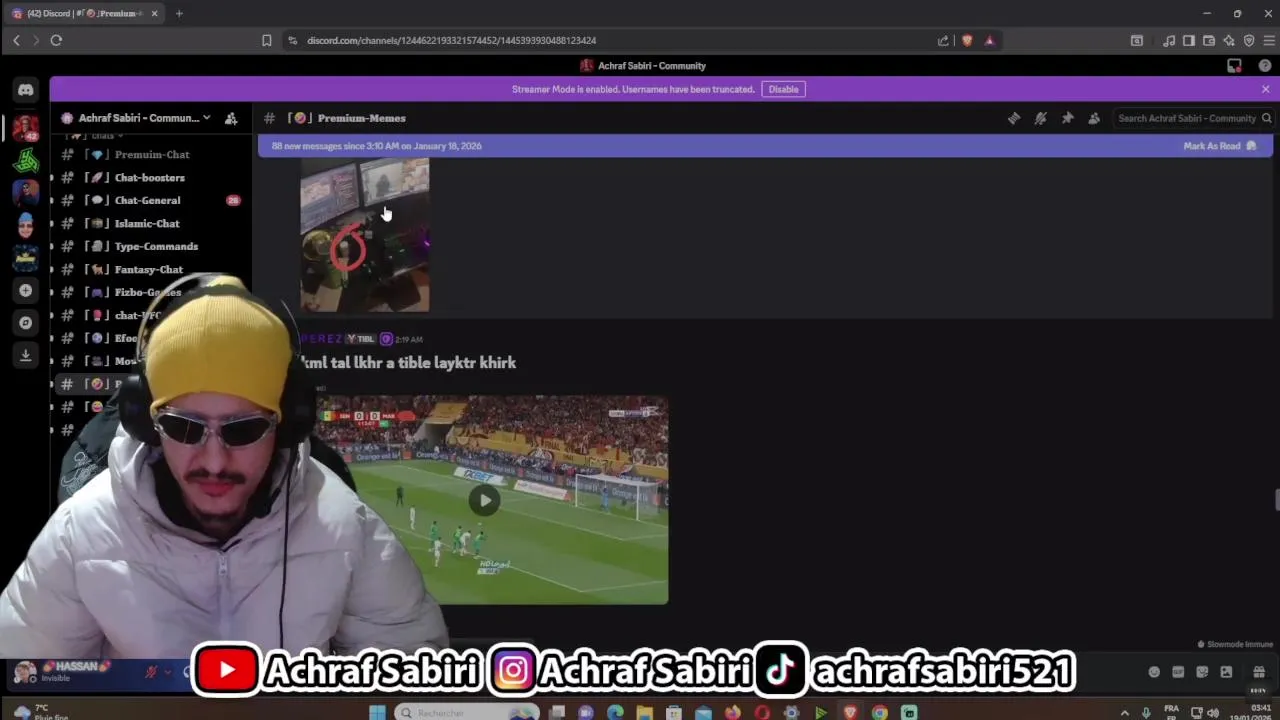The height and width of the screenshot is (720, 1280).
Task: Open Discord help question mark icon
Action: pos(1265,66)
